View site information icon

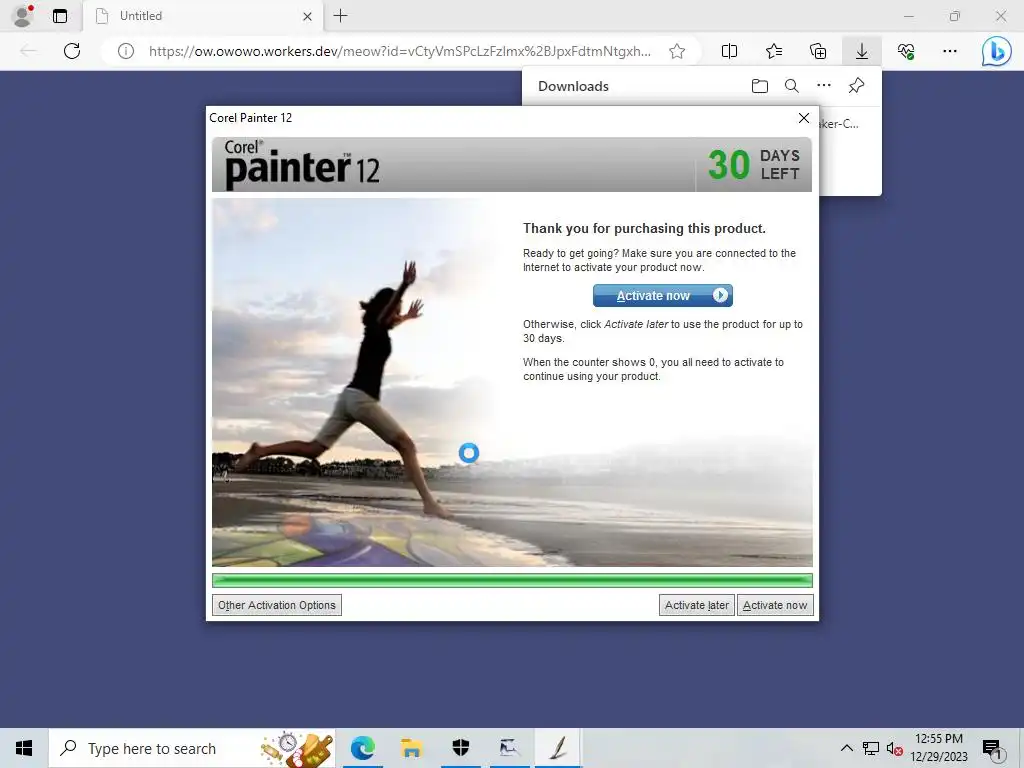[126, 51]
